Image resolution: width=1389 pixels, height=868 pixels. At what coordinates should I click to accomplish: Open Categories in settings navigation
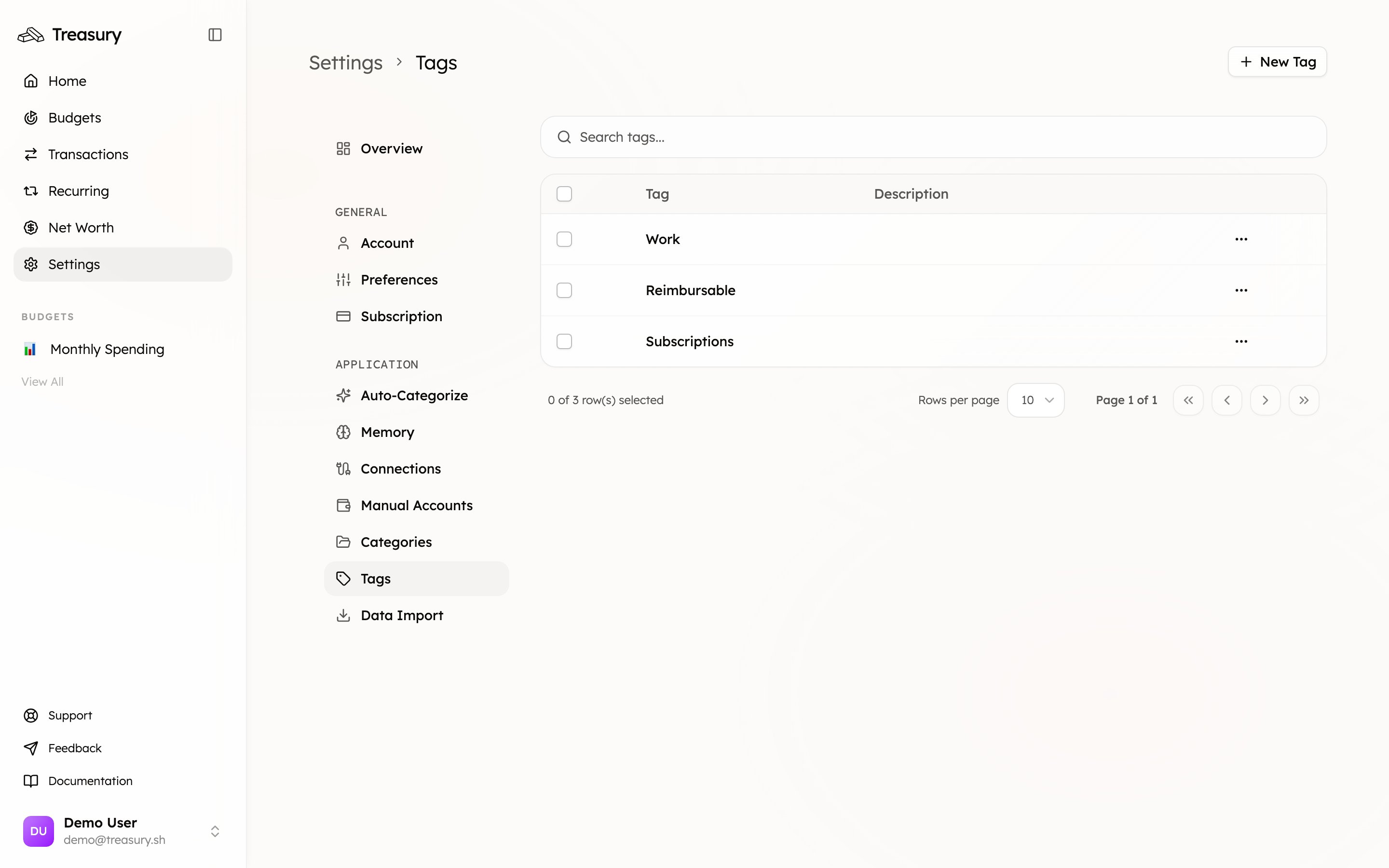[417, 542]
